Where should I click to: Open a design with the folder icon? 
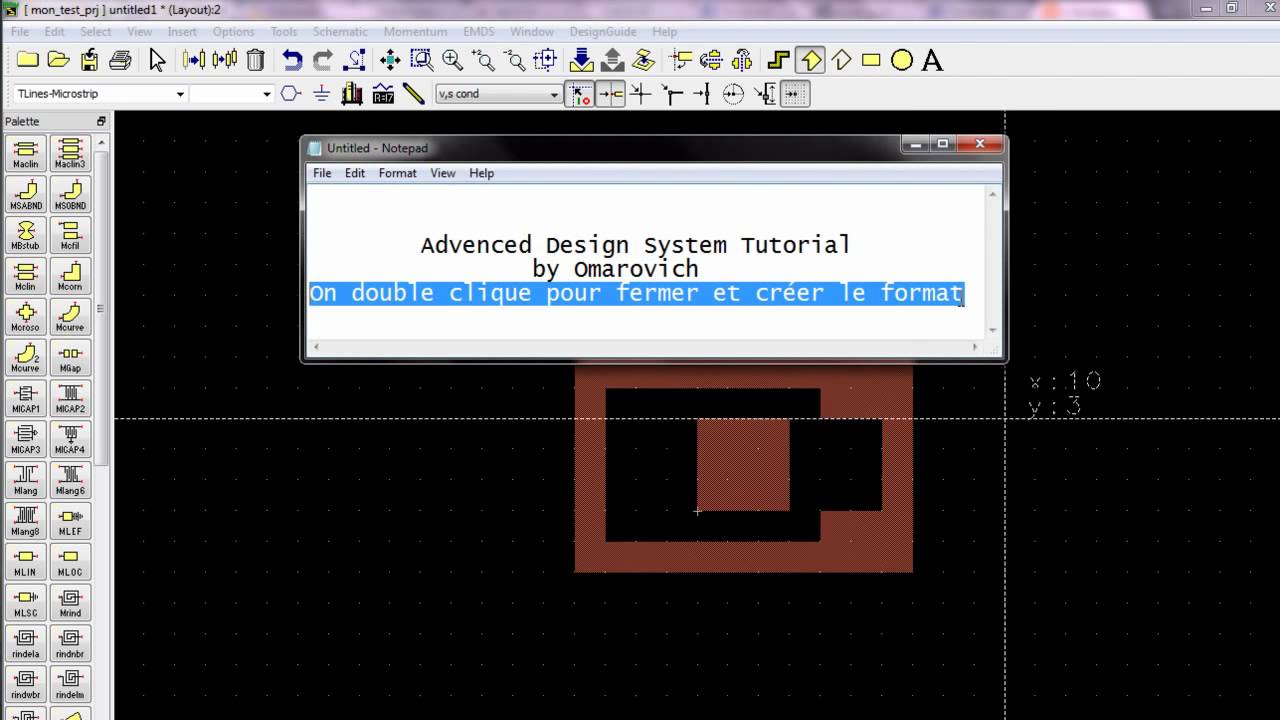point(58,60)
